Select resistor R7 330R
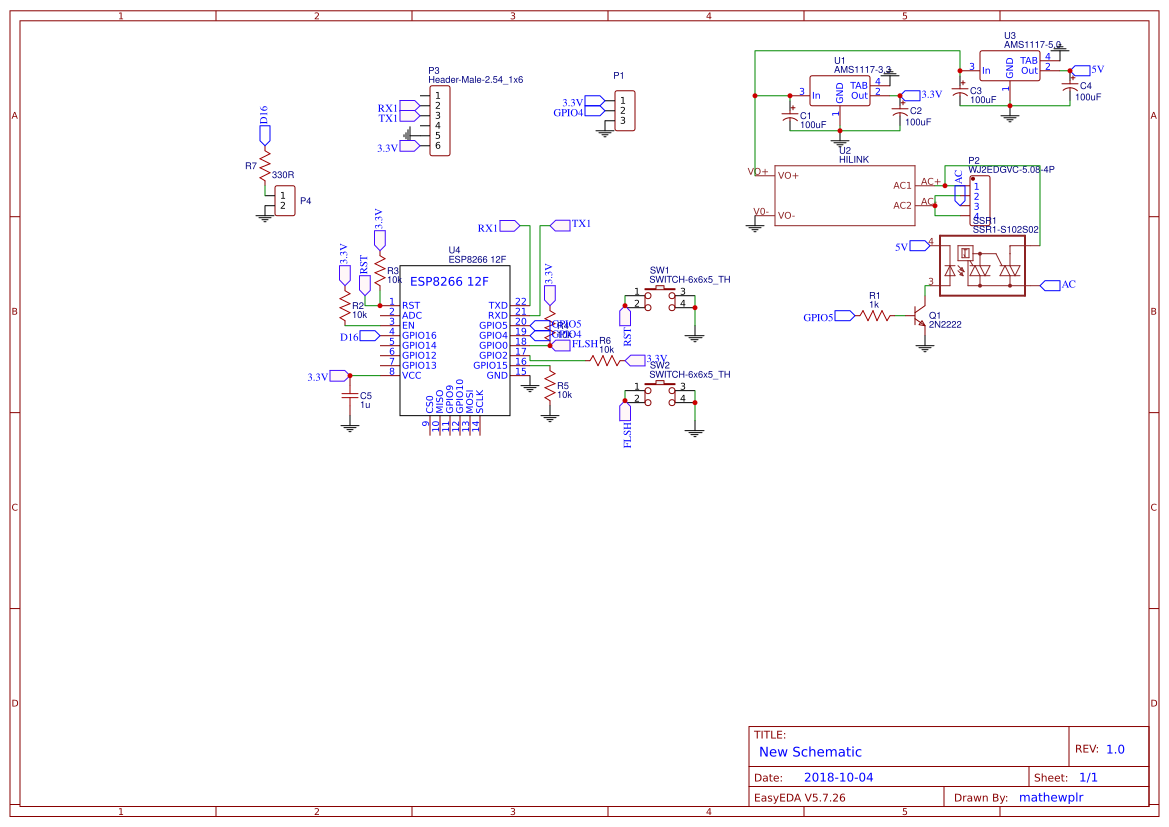Image resolution: width=1169 pixels, height=827 pixels. 263,165
